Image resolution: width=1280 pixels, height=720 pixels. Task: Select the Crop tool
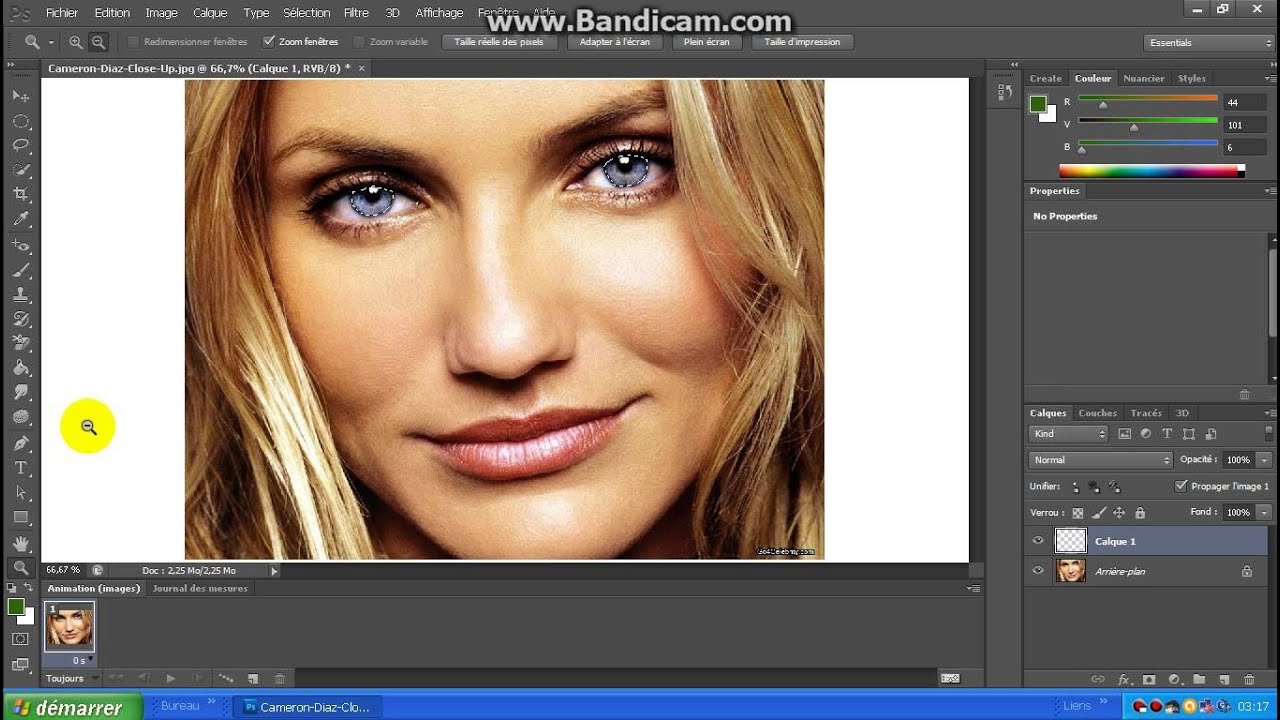21,194
